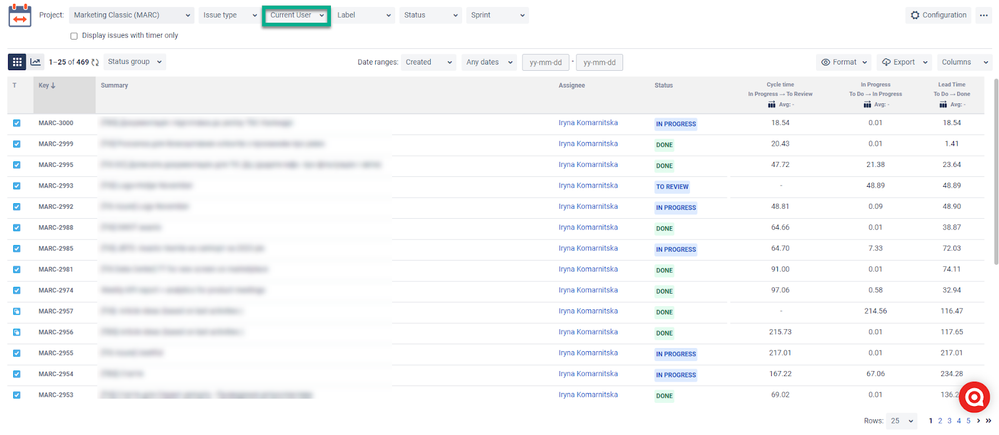Go to next page arrow
This screenshot has height=435, width=999.
pyautogui.click(x=979, y=420)
